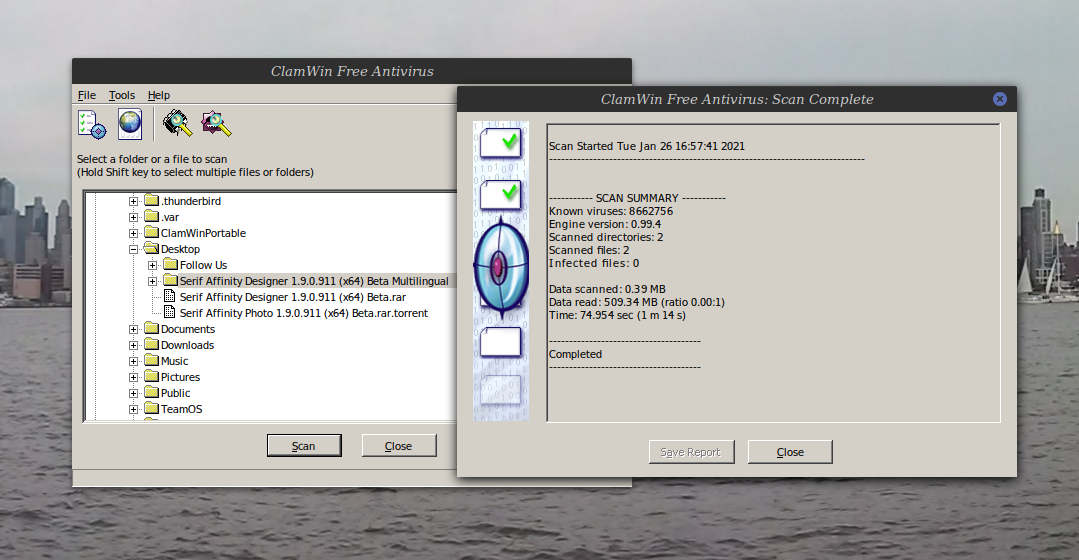
Task: Open the Help menu
Action: coord(158,95)
